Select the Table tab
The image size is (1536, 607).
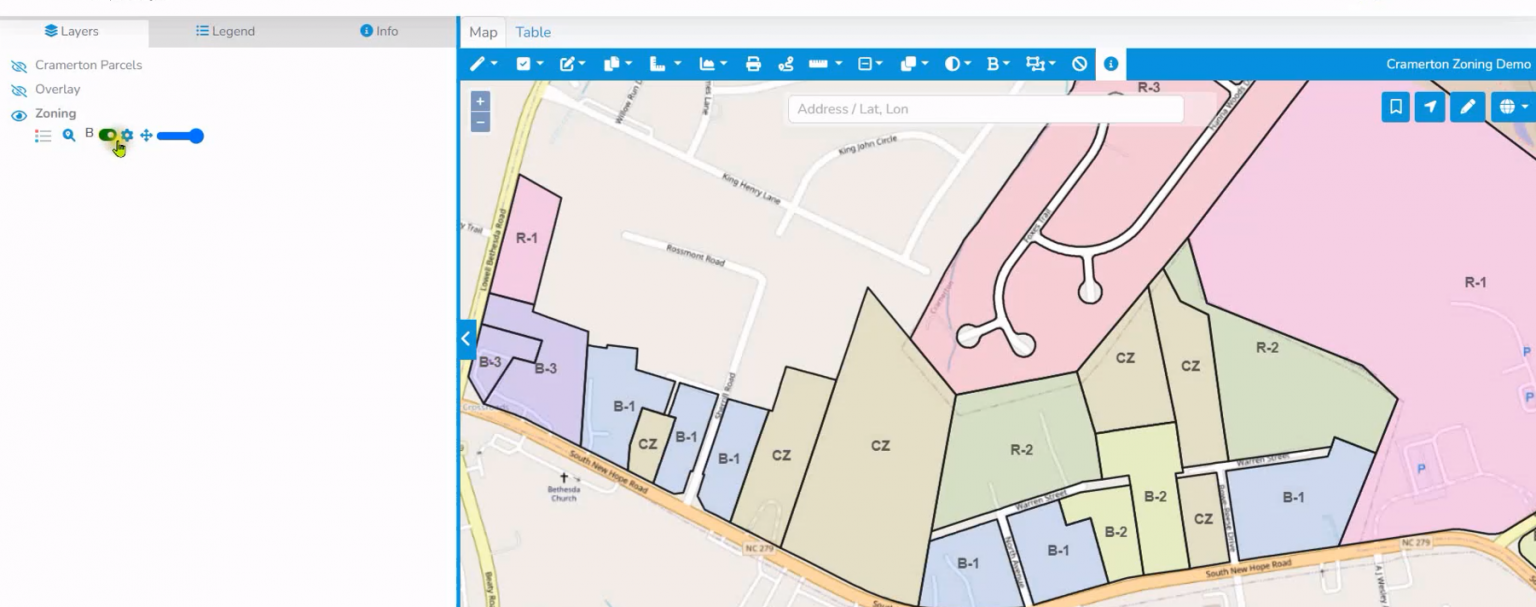pos(533,32)
